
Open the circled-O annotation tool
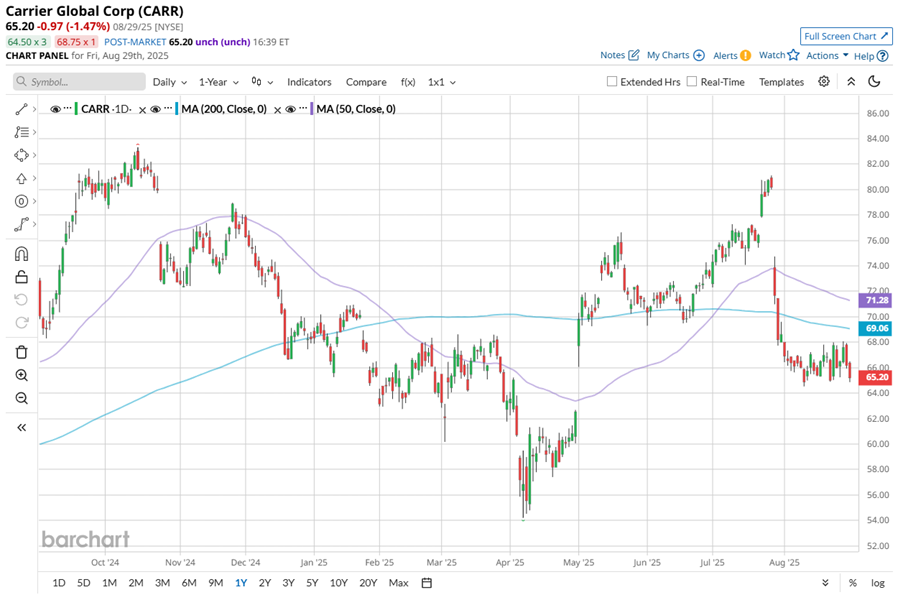pos(21,202)
